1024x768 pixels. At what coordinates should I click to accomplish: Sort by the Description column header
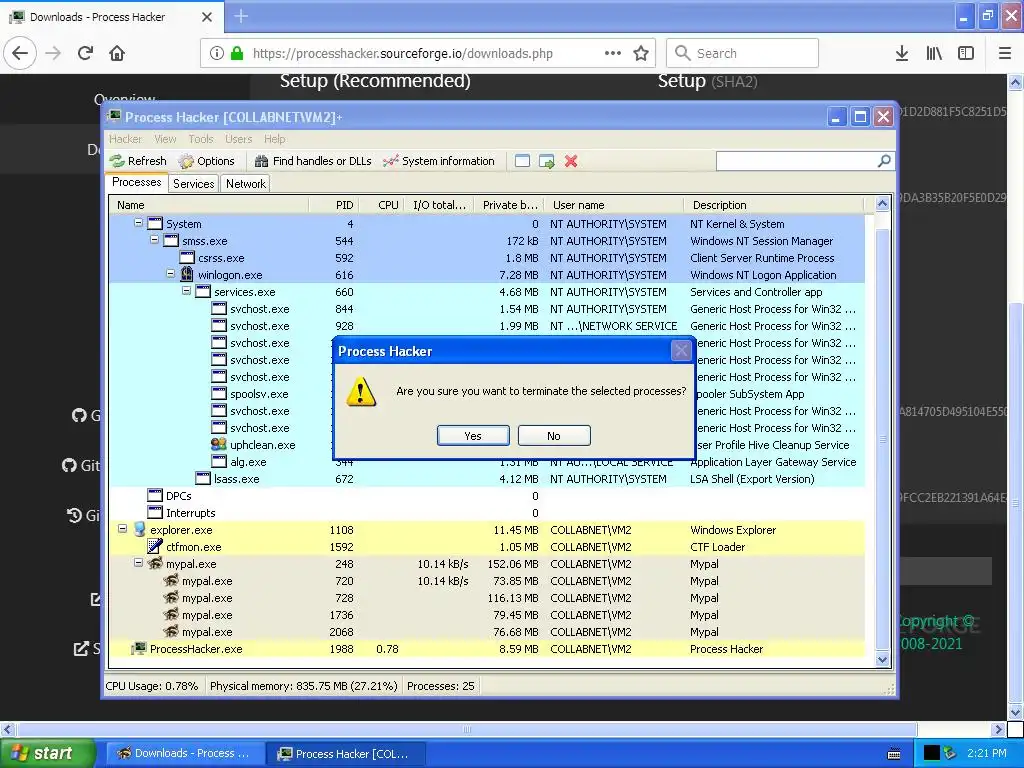pos(774,205)
